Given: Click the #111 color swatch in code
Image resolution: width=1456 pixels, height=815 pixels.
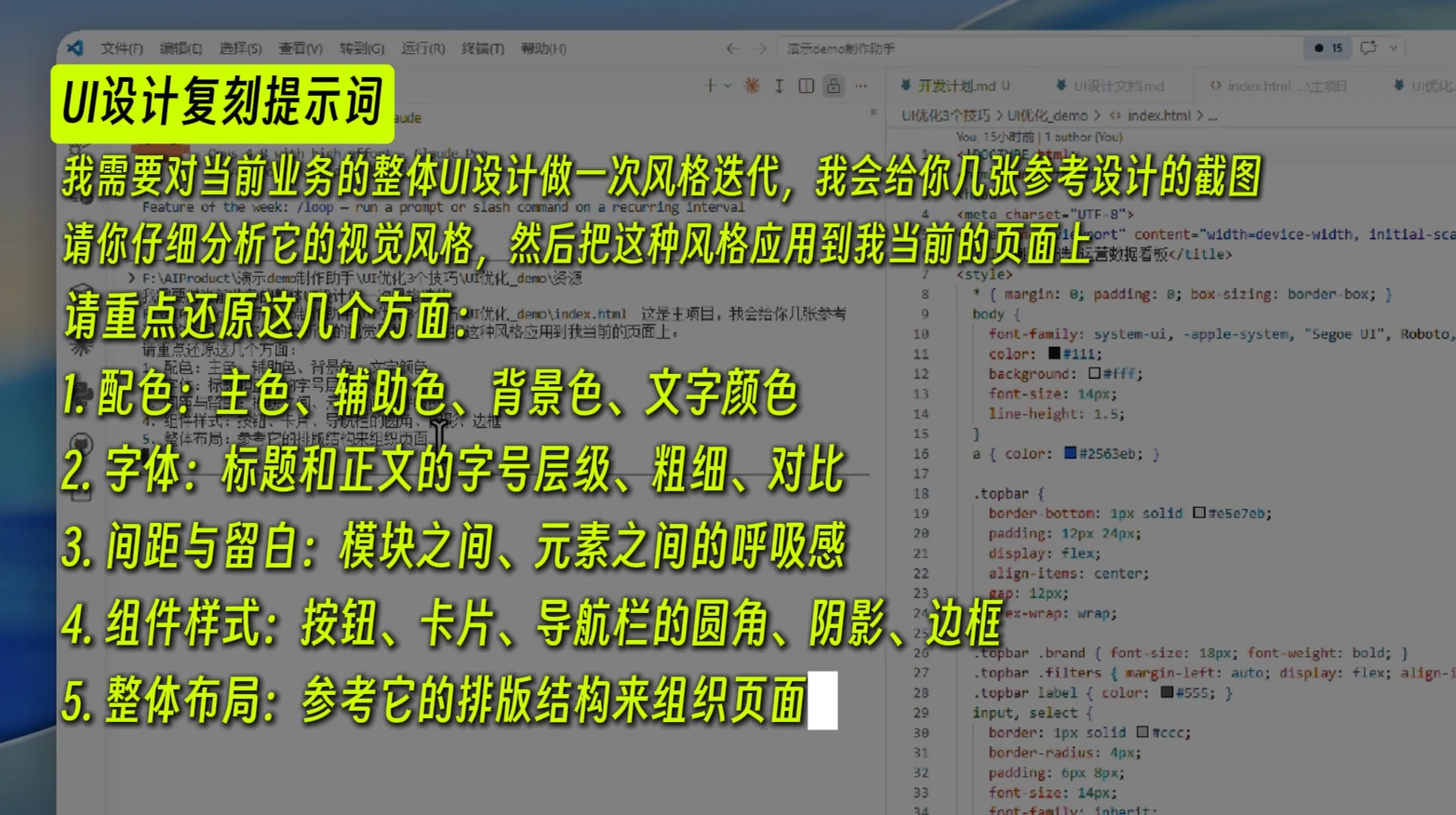Looking at the screenshot, I should click(x=1054, y=354).
